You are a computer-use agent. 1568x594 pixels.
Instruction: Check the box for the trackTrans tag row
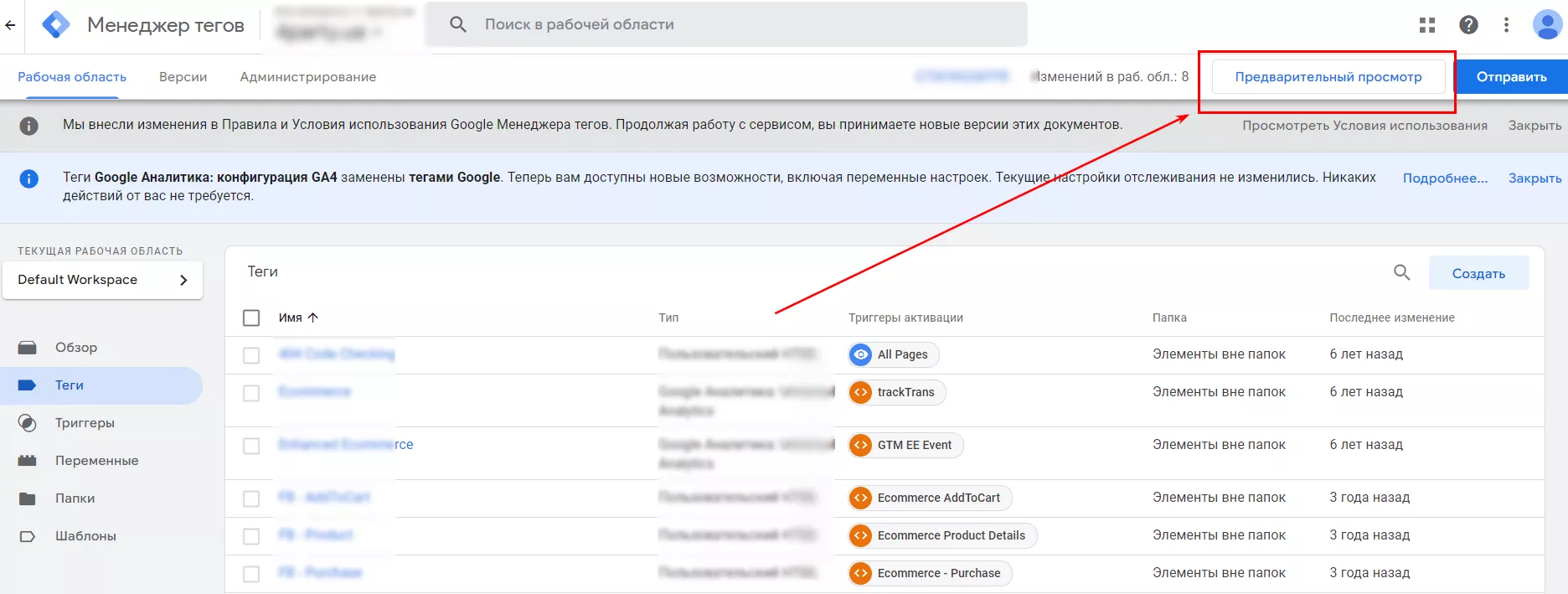251,393
